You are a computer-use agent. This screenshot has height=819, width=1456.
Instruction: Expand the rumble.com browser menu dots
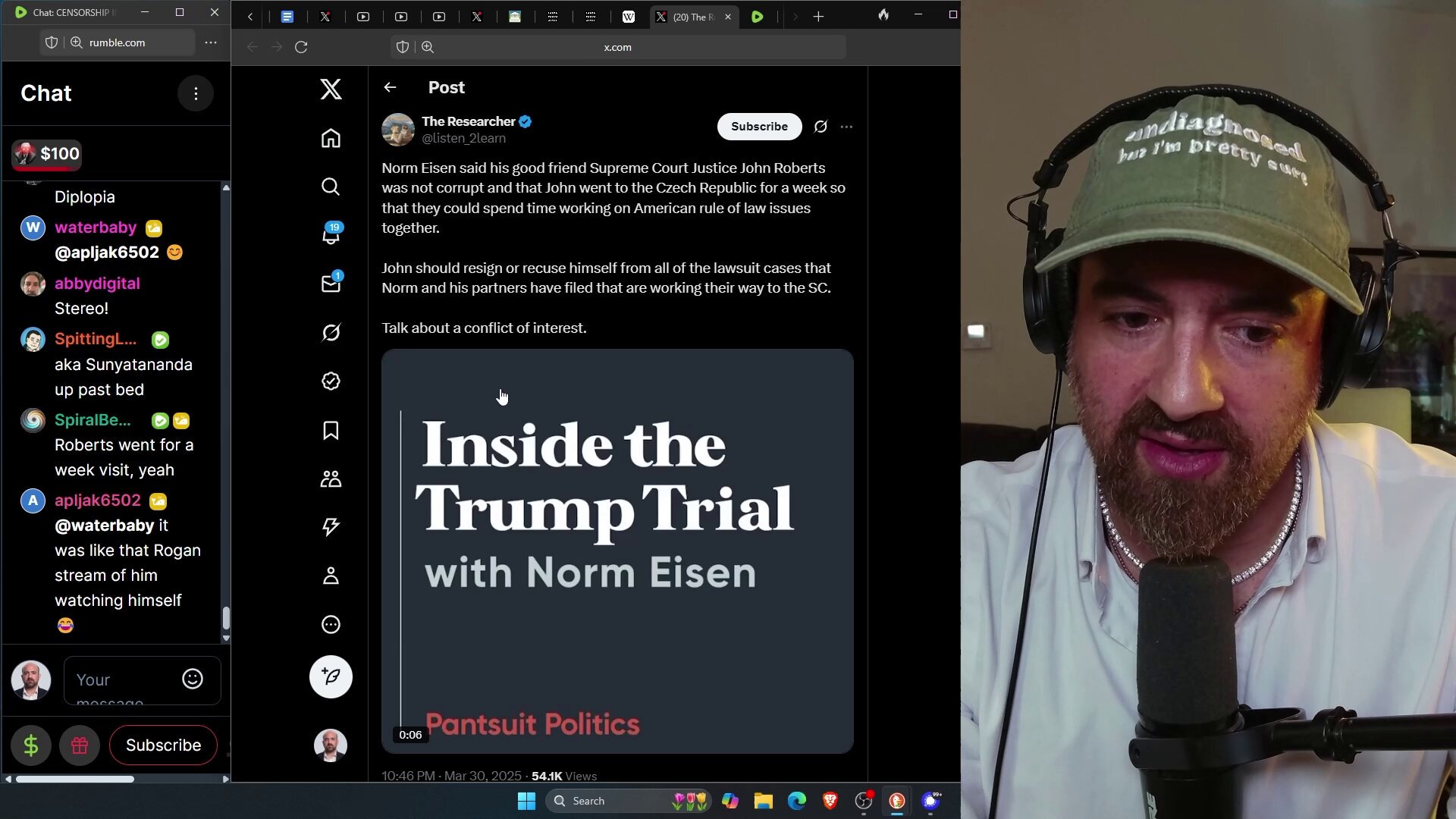[211, 42]
